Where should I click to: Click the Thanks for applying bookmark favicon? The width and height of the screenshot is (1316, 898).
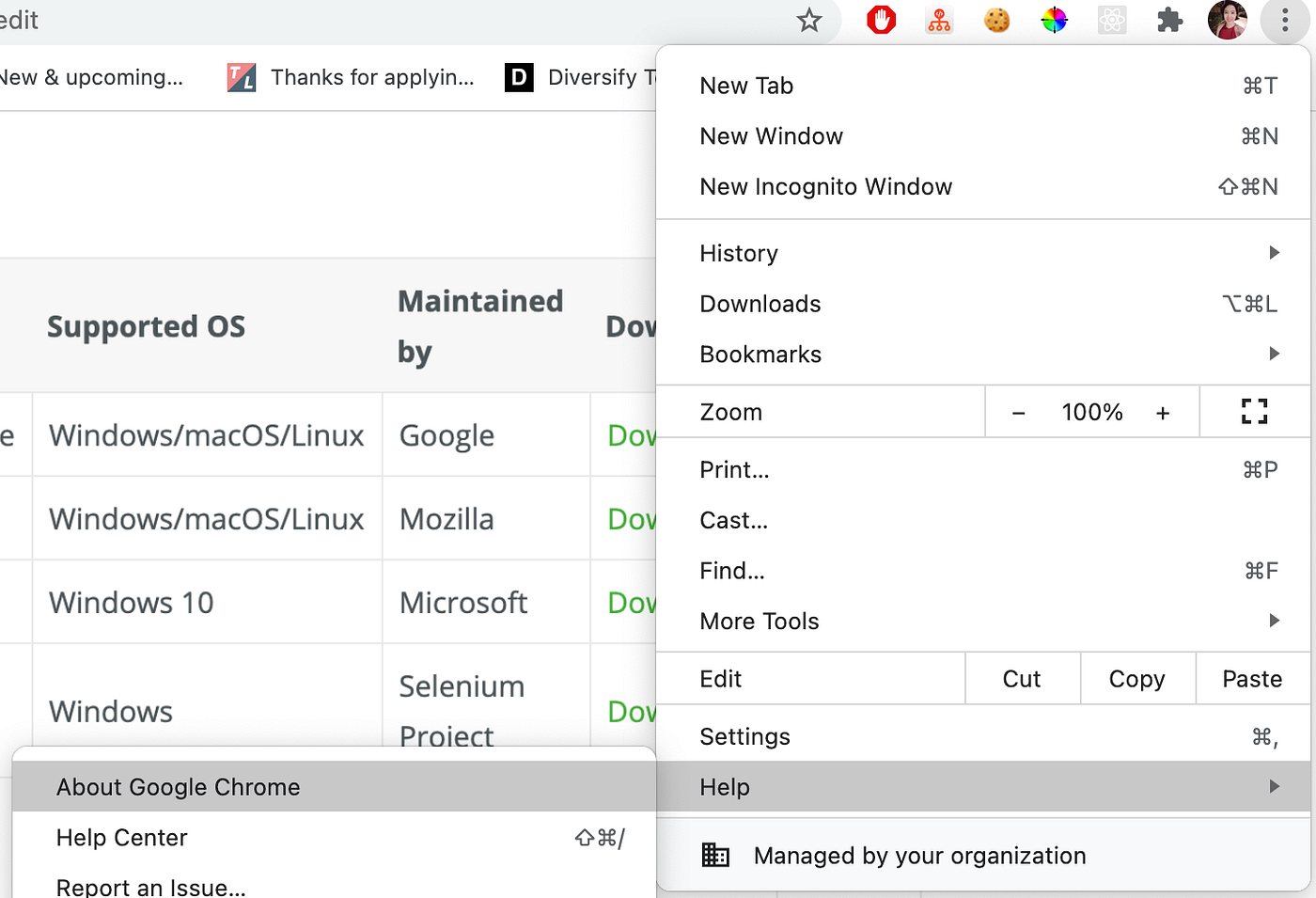pyautogui.click(x=242, y=77)
